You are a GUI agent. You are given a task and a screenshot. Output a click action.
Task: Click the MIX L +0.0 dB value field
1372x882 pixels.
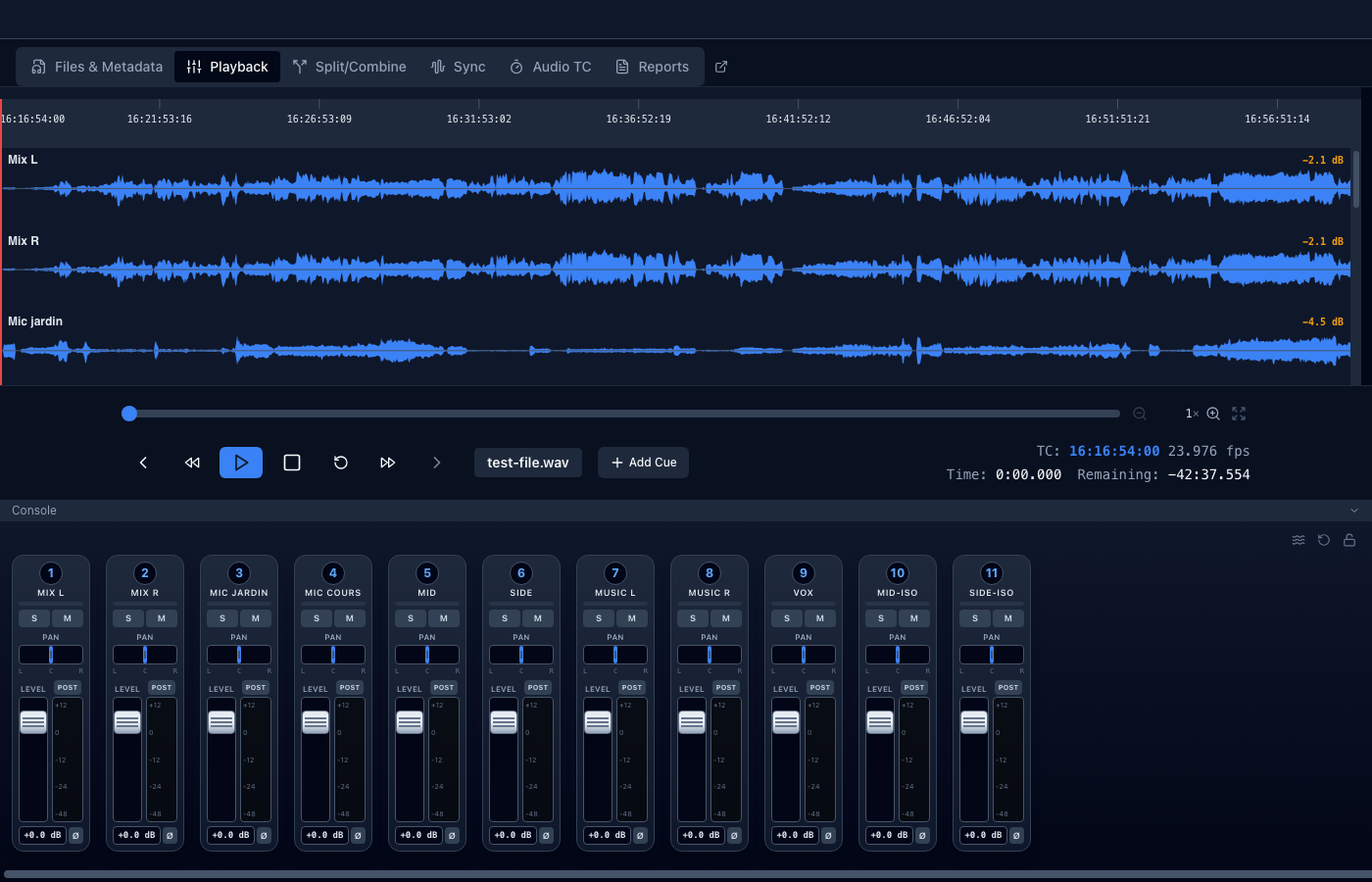click(x=42, y=836)
